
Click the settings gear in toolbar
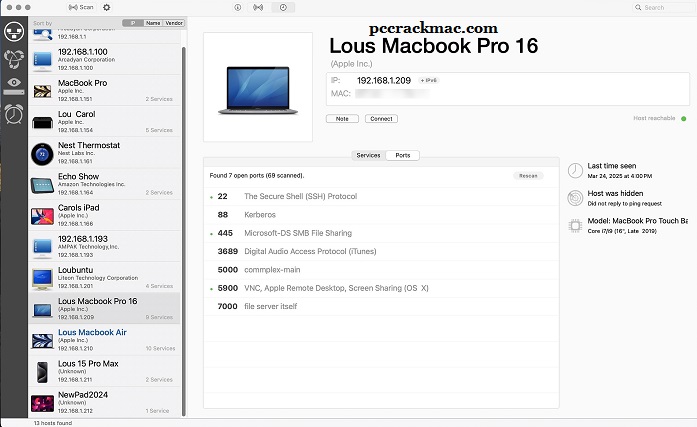coord(107,7)
